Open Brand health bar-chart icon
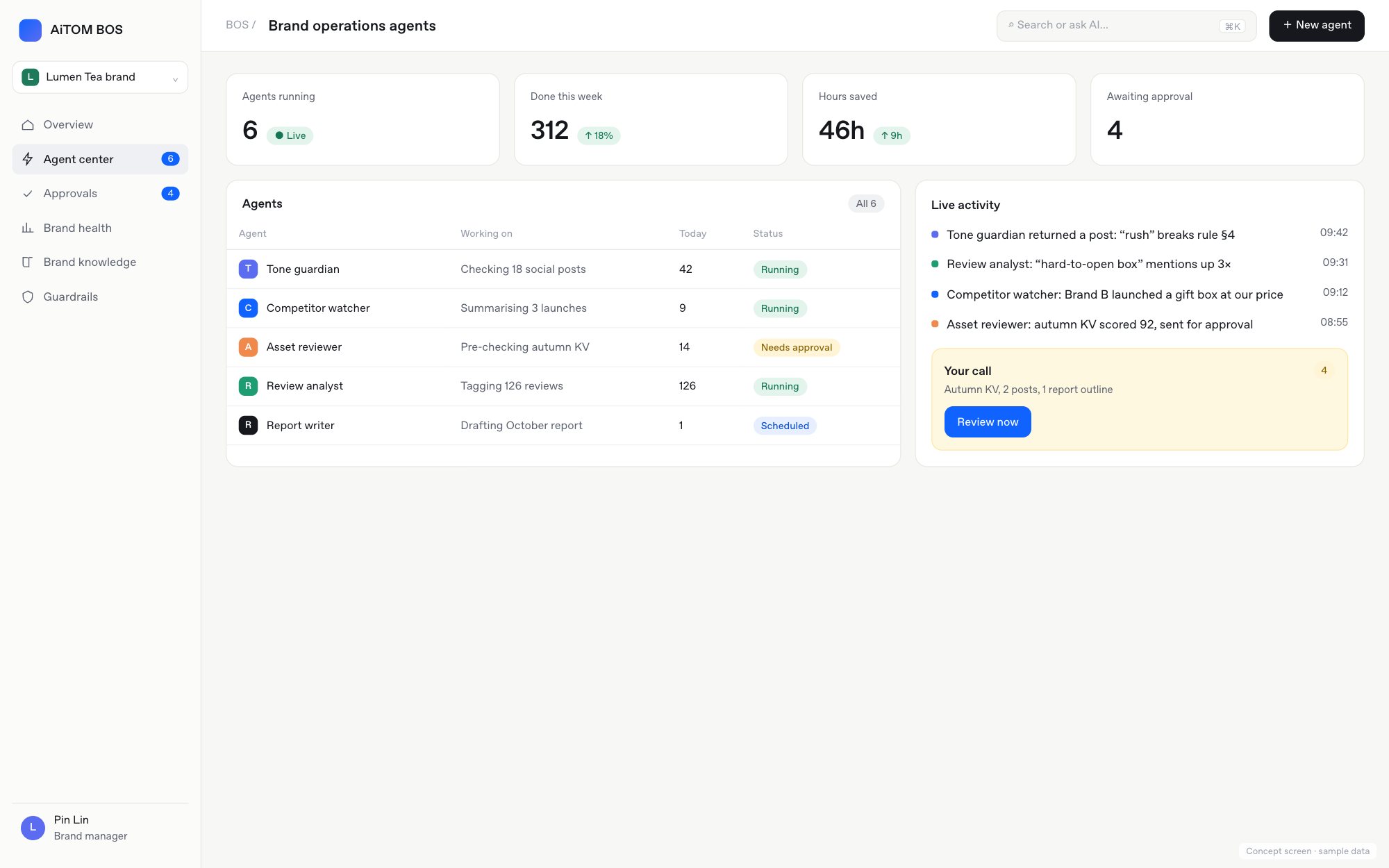Image resolution: width=1389 pixels, height=868 pixels. (x=28, y=228)
